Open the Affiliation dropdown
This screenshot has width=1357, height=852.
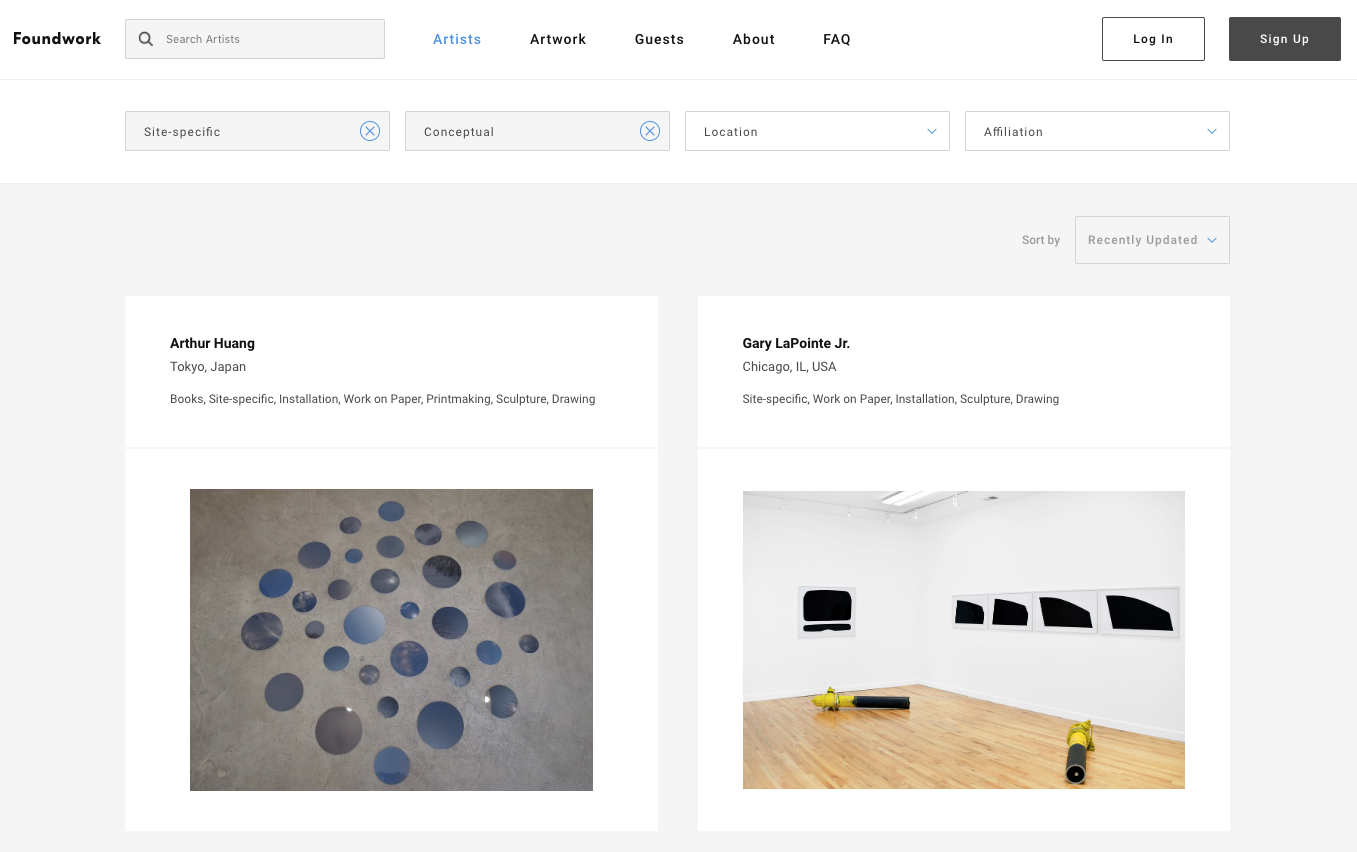coord(1097,131)
